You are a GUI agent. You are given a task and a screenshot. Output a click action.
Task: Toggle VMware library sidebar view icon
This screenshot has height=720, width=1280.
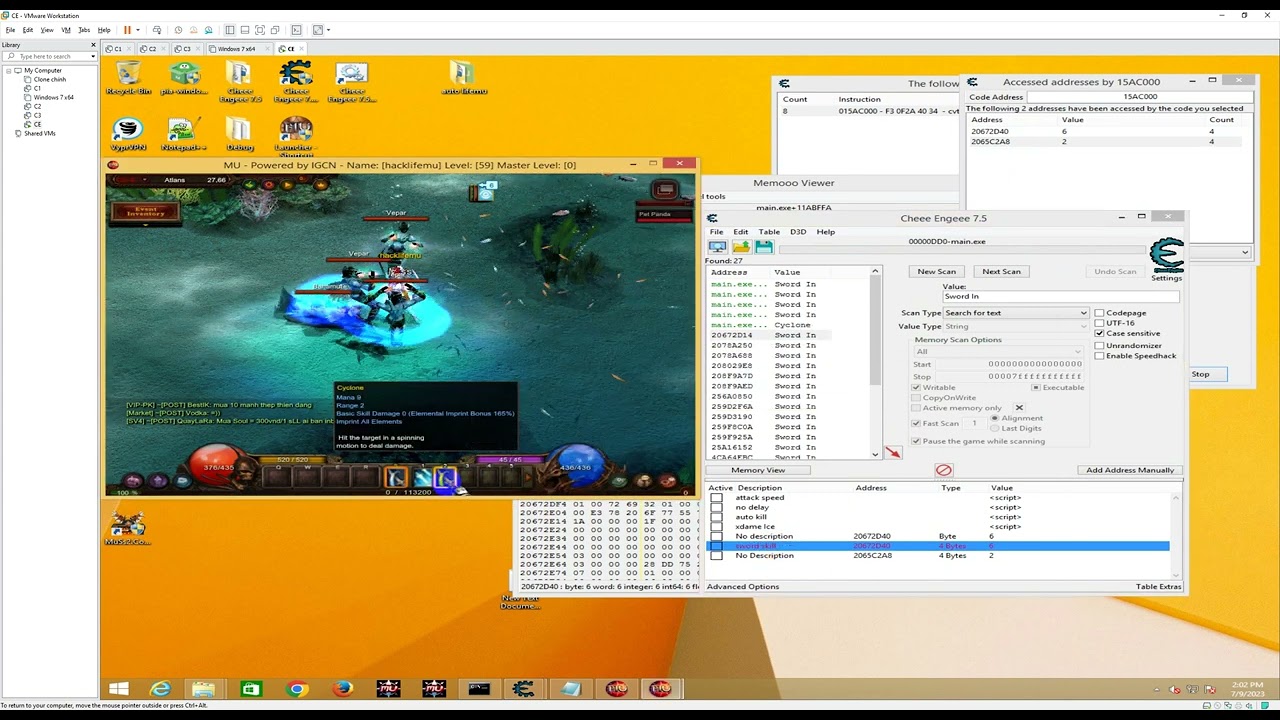tap(230, 30)
